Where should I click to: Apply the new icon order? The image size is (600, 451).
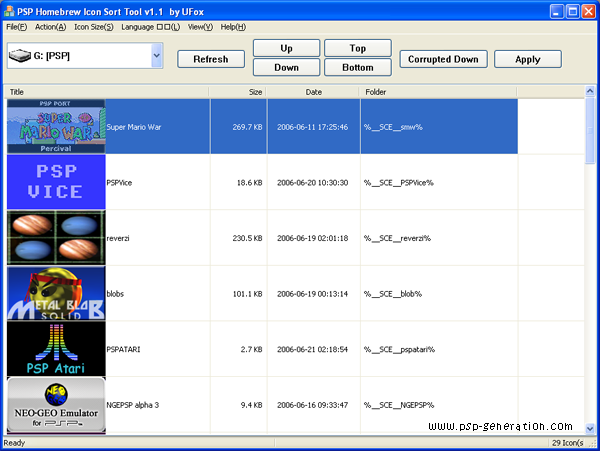(528, 59)
